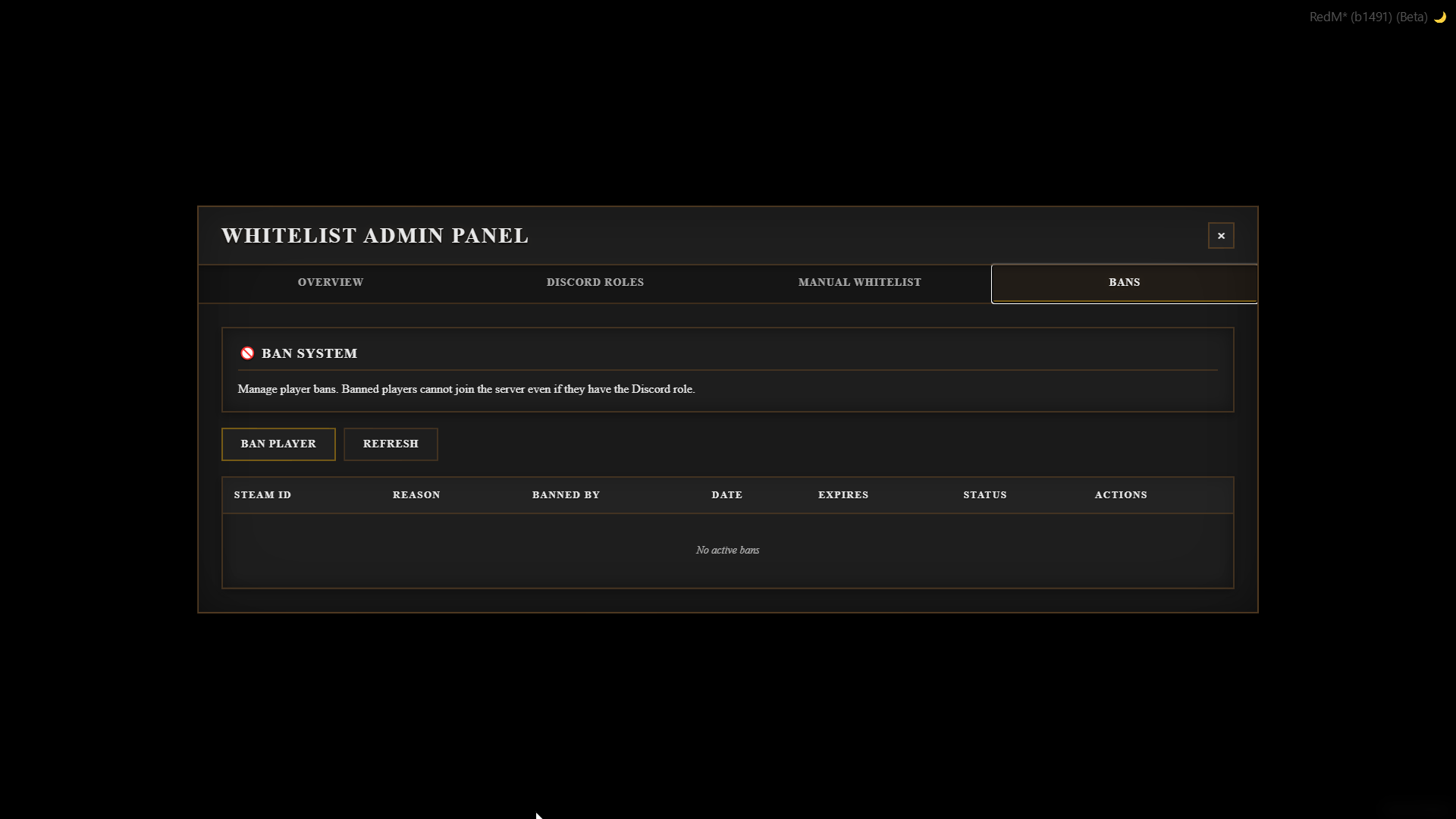Select the Manual Whitelist tab

859,283
